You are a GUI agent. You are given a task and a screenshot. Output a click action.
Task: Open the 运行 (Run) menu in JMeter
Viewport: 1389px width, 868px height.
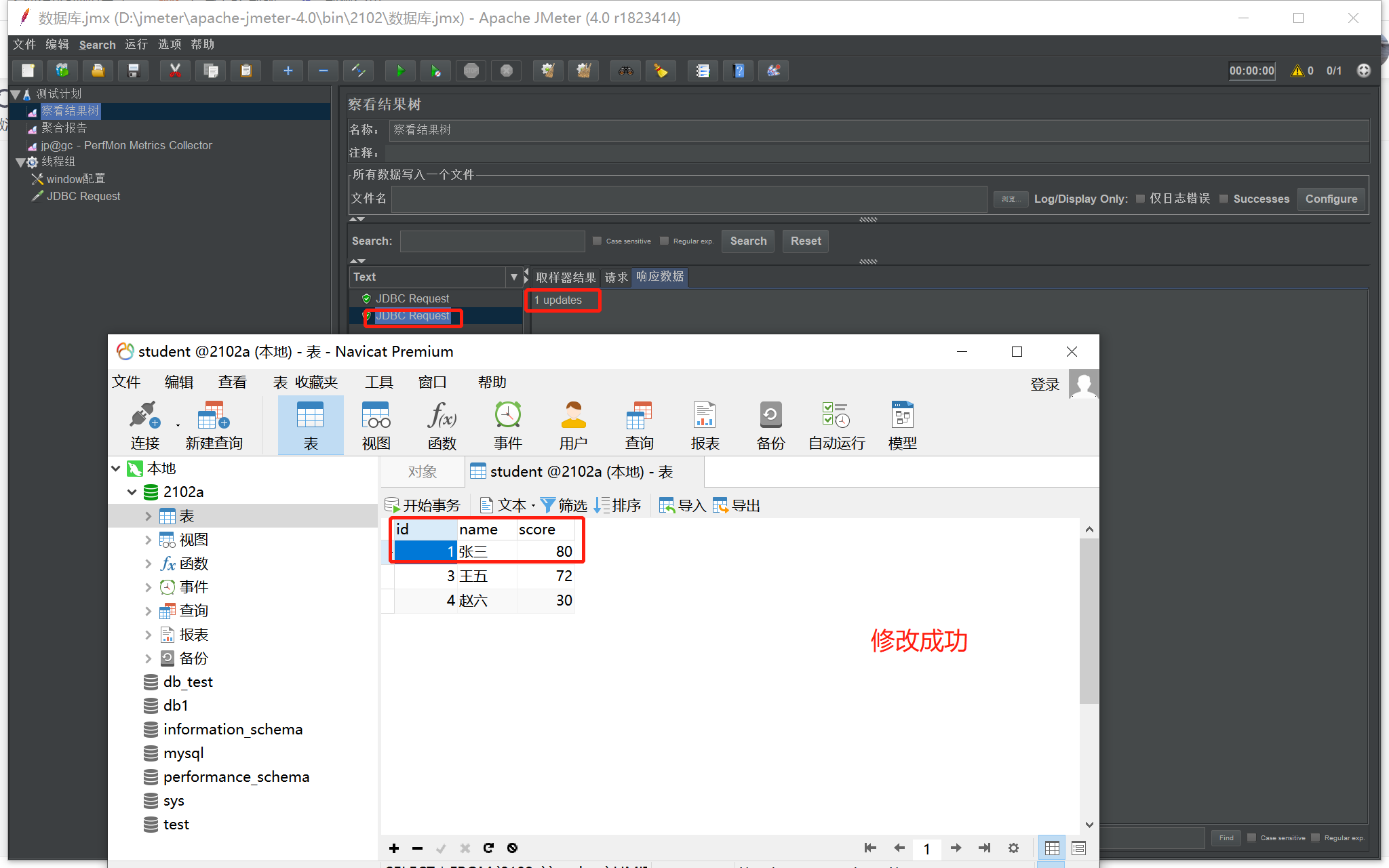[x=136, y=45]
